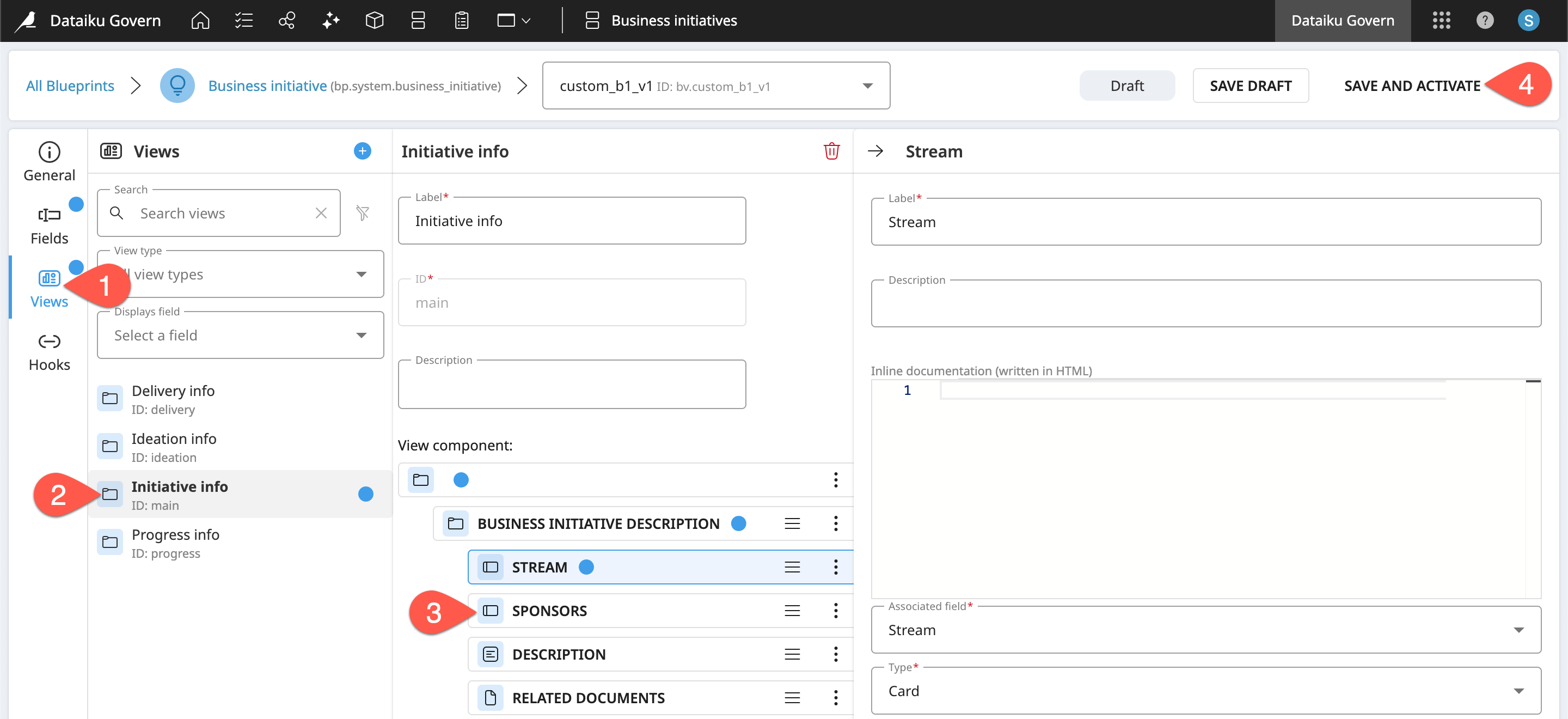Image resolution: width=1568 pixels, height=719 pixels.
Task: Open the Hooks section in left sidebar
Action: [x=50, y=351]
